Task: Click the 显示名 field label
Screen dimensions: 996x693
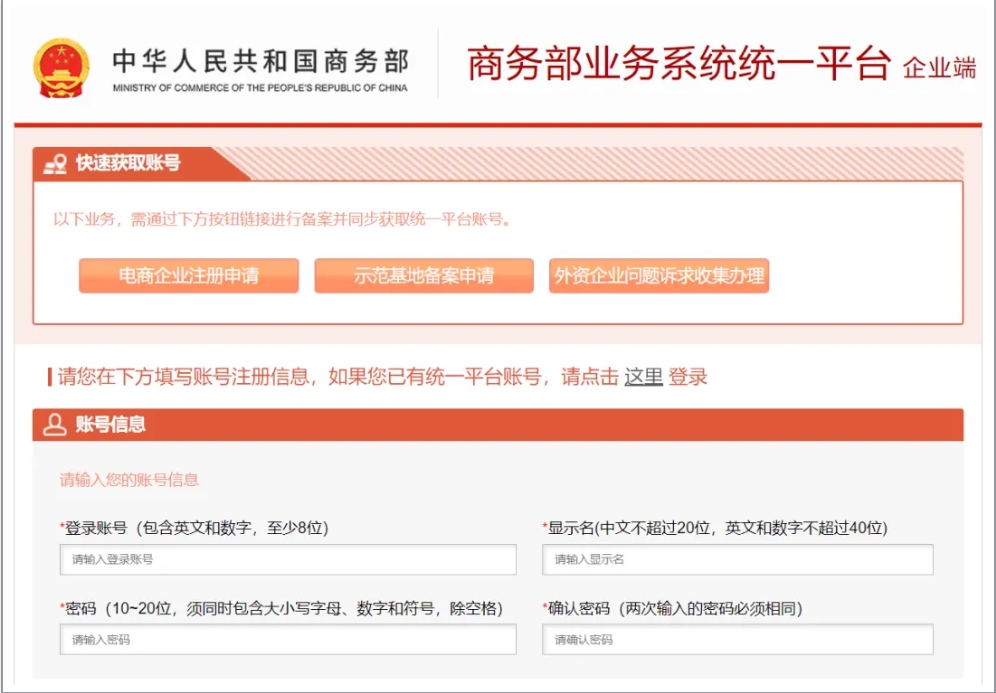Action: click(x=715, y=528)
